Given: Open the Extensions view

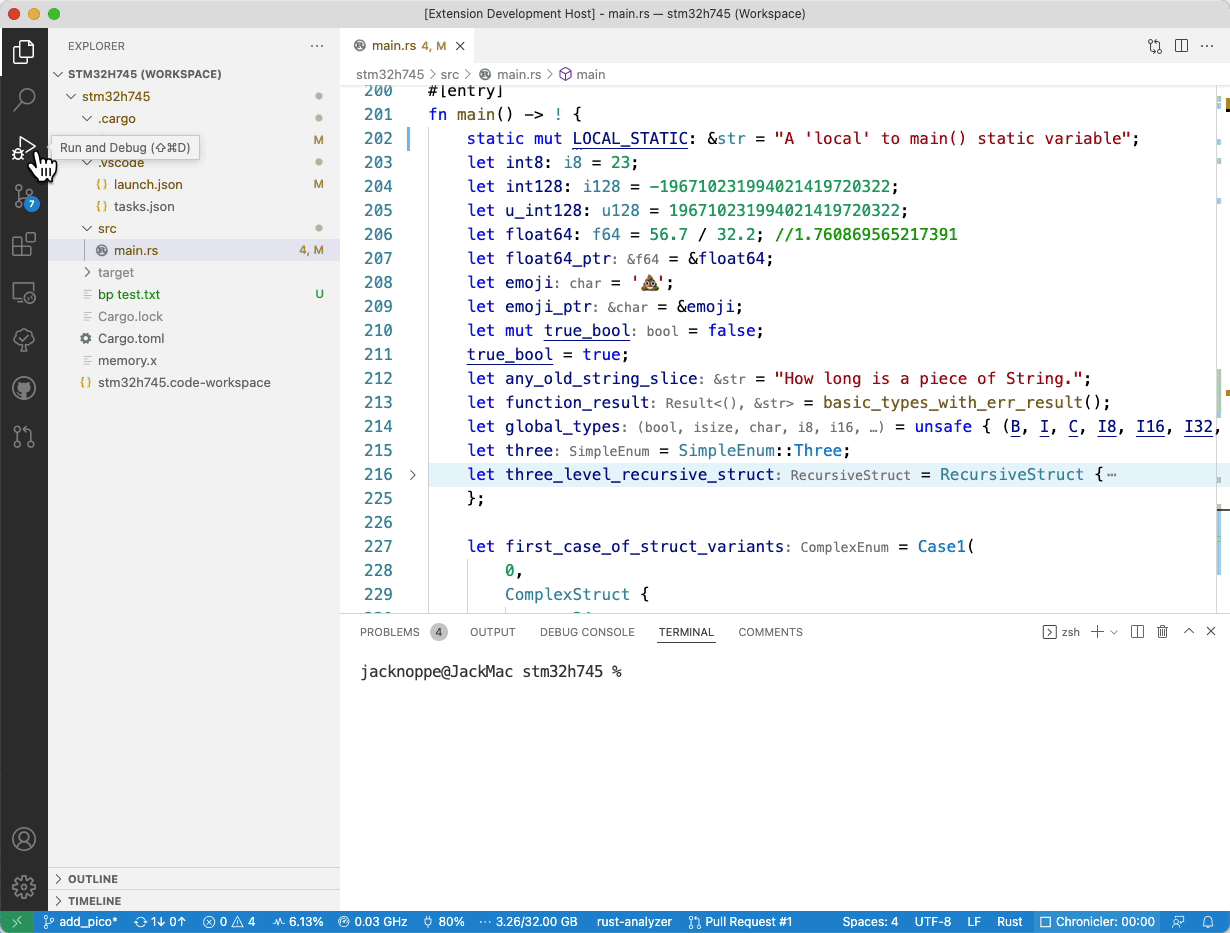Looking at the screenshot, I should (24, 245).
